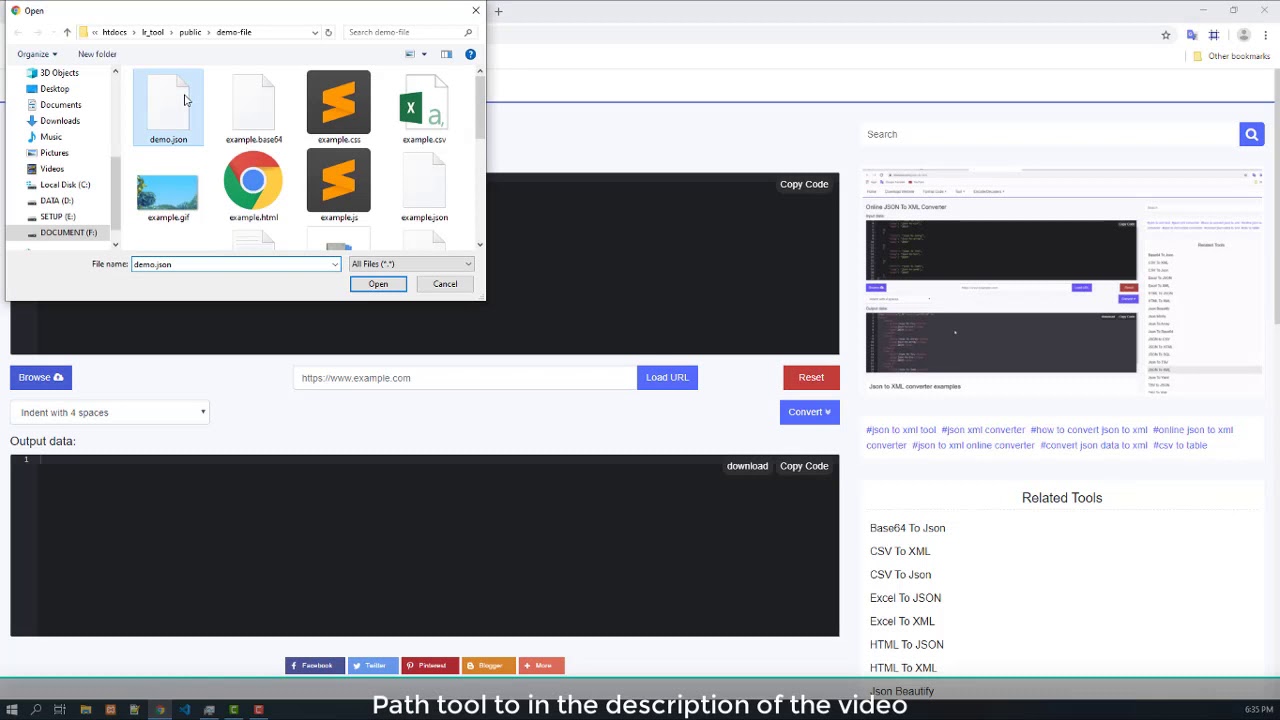Open 3D Objects in navigation pane
Screen dimensions: 1280x720
[x=59, y=73]
